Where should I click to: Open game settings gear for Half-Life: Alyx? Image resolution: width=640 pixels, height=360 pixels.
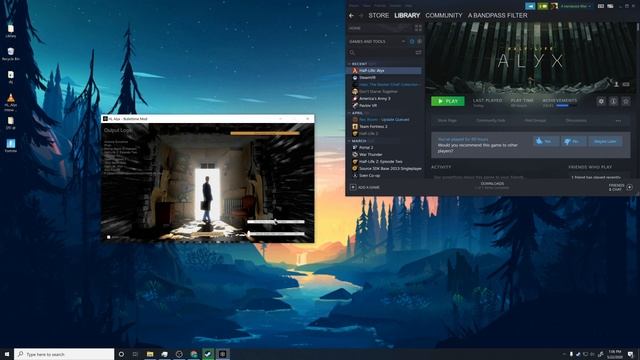point(601,101)
